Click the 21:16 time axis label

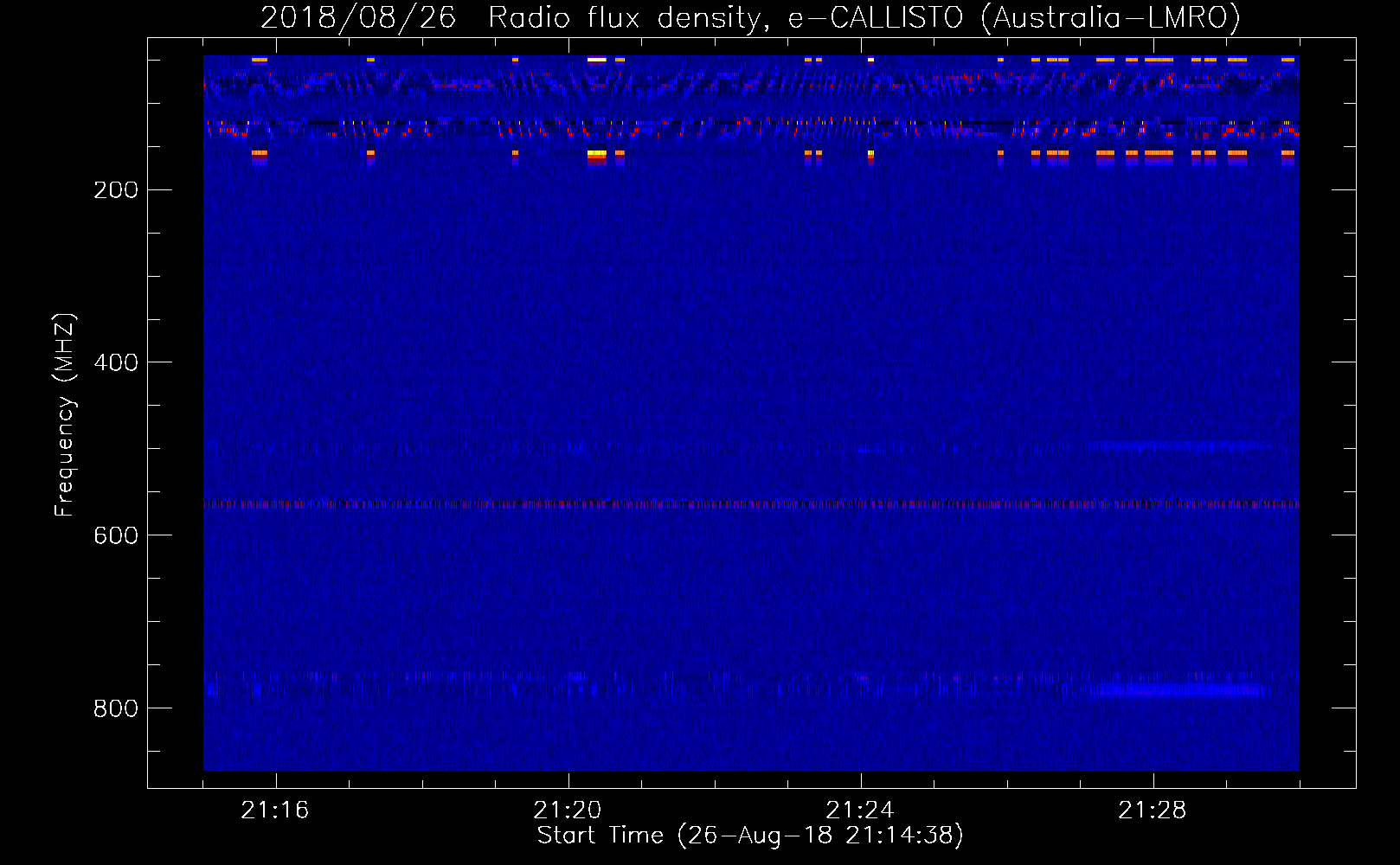coord(275,811)
